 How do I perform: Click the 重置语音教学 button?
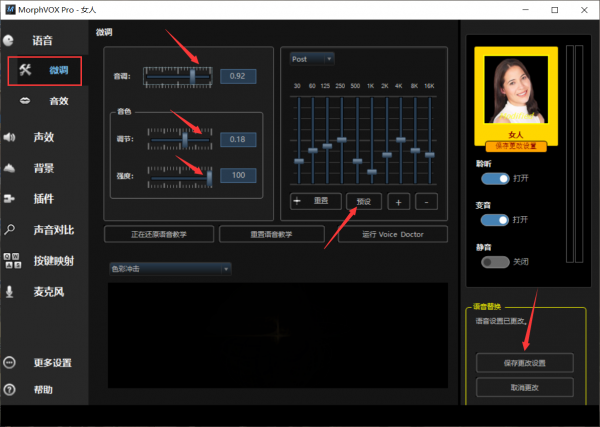[272, 234]
